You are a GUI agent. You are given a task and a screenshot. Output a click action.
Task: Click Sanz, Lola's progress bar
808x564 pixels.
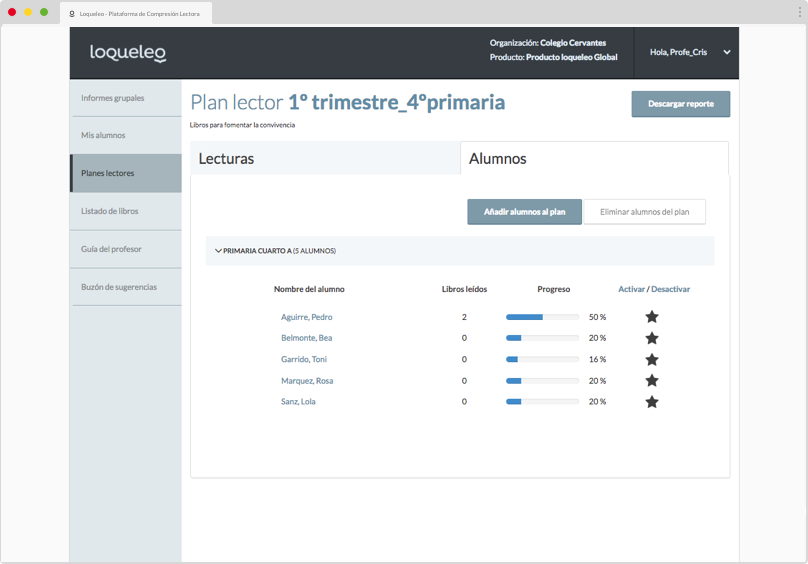pos(542,402)
